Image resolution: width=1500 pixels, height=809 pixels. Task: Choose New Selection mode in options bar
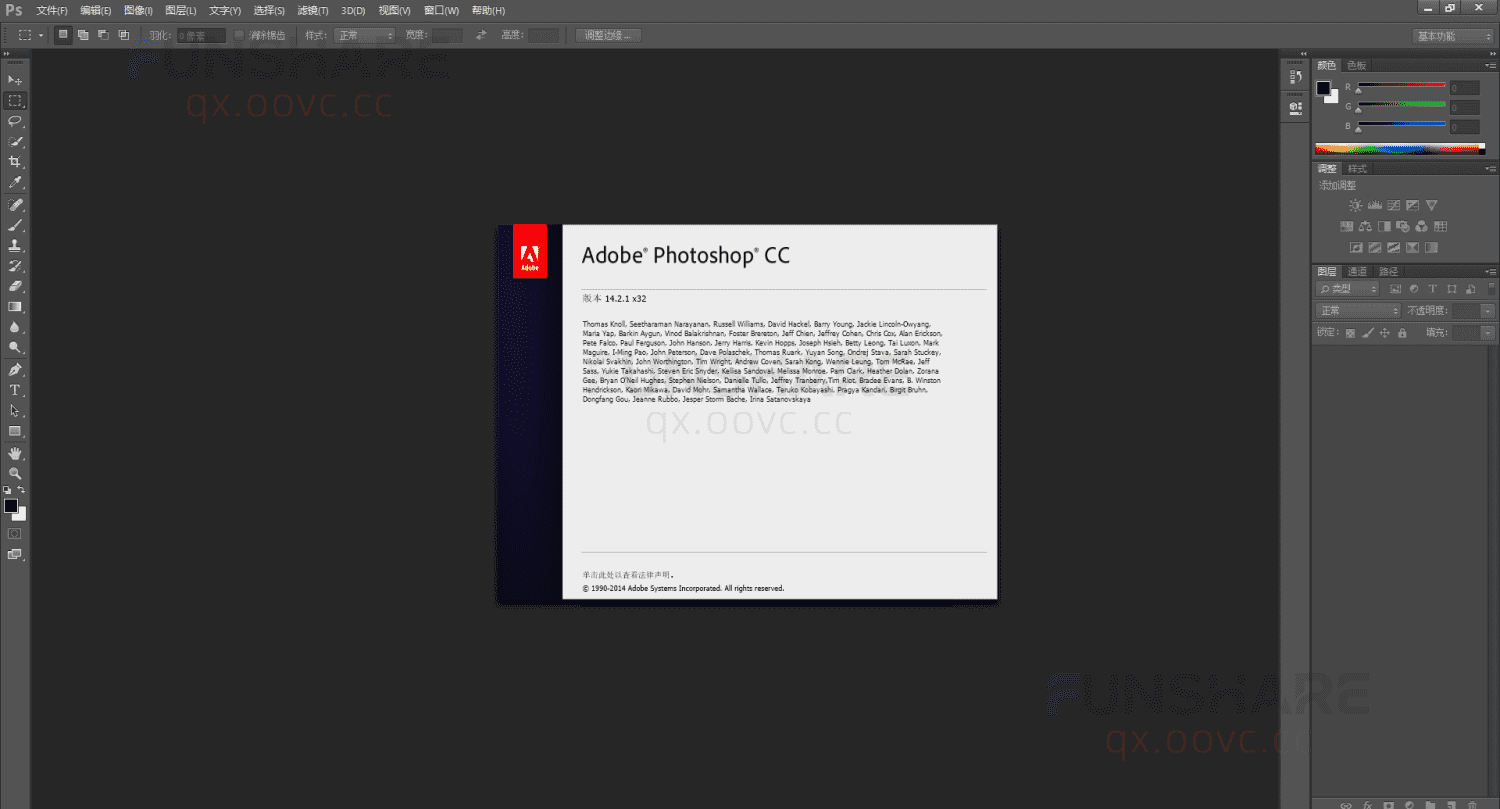(63, 35)
